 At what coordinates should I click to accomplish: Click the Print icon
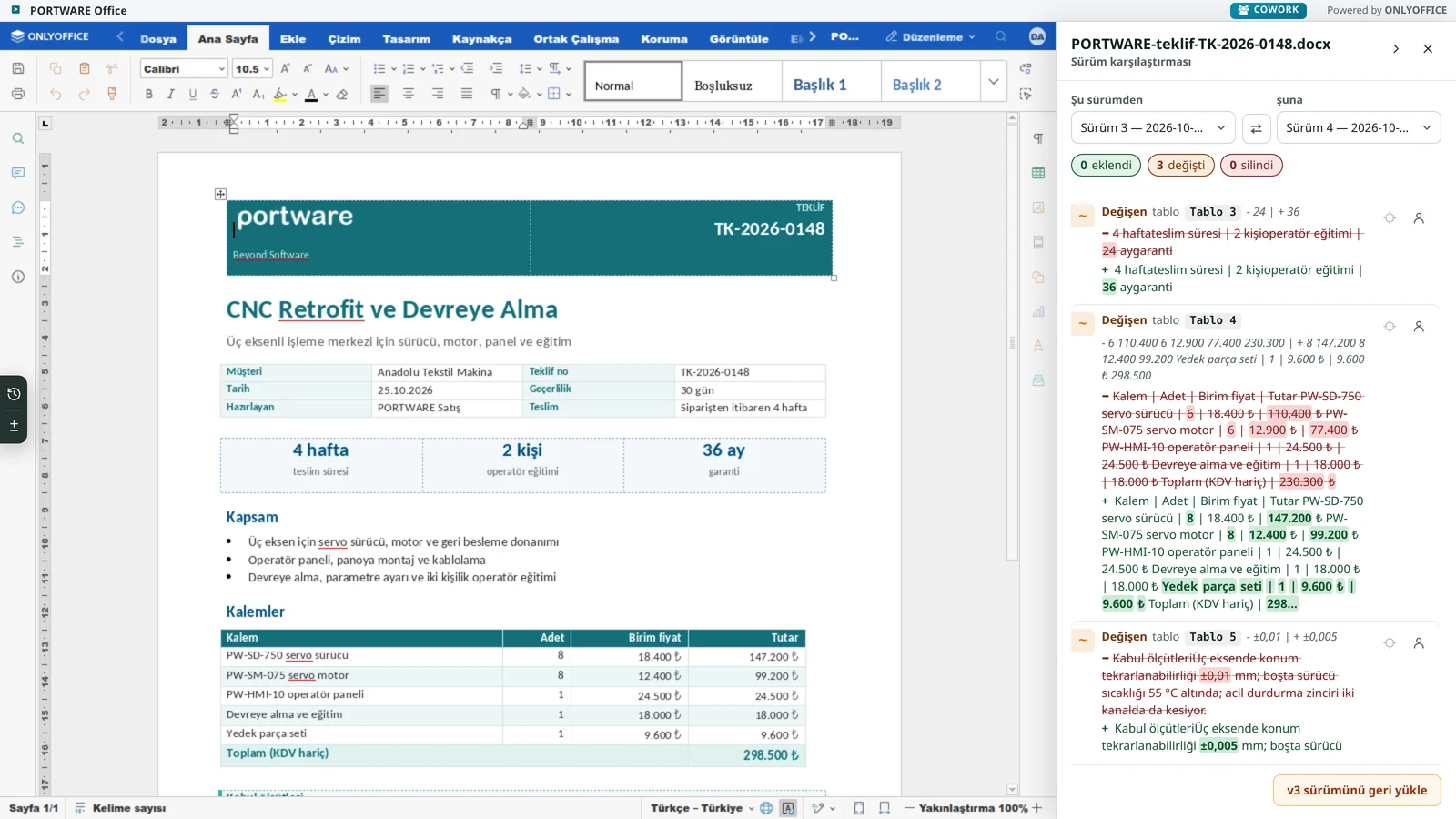tap(18, 94)
